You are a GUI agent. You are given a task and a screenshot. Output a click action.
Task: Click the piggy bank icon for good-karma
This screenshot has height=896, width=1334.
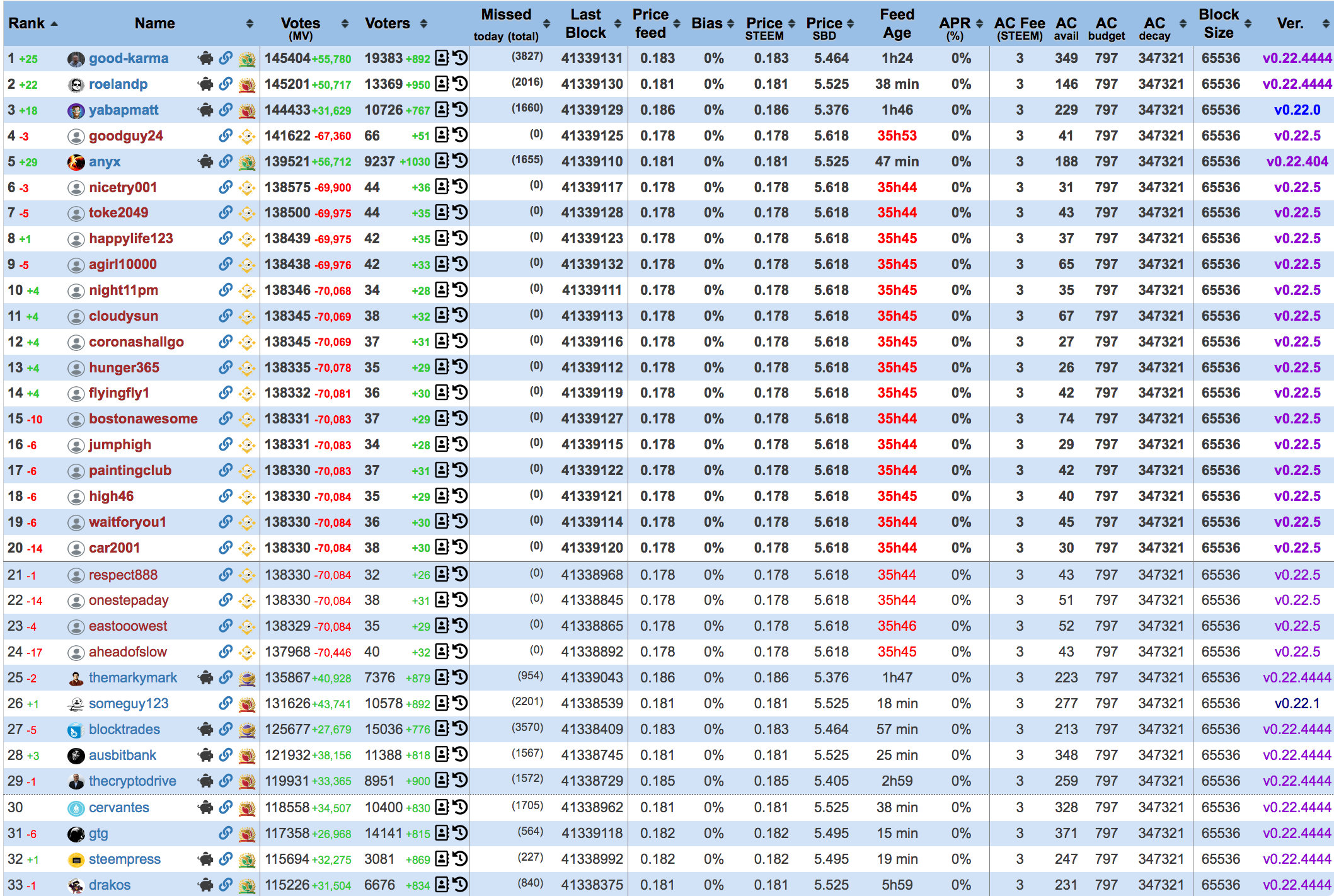pyautogui.click(x=205, y=59)
